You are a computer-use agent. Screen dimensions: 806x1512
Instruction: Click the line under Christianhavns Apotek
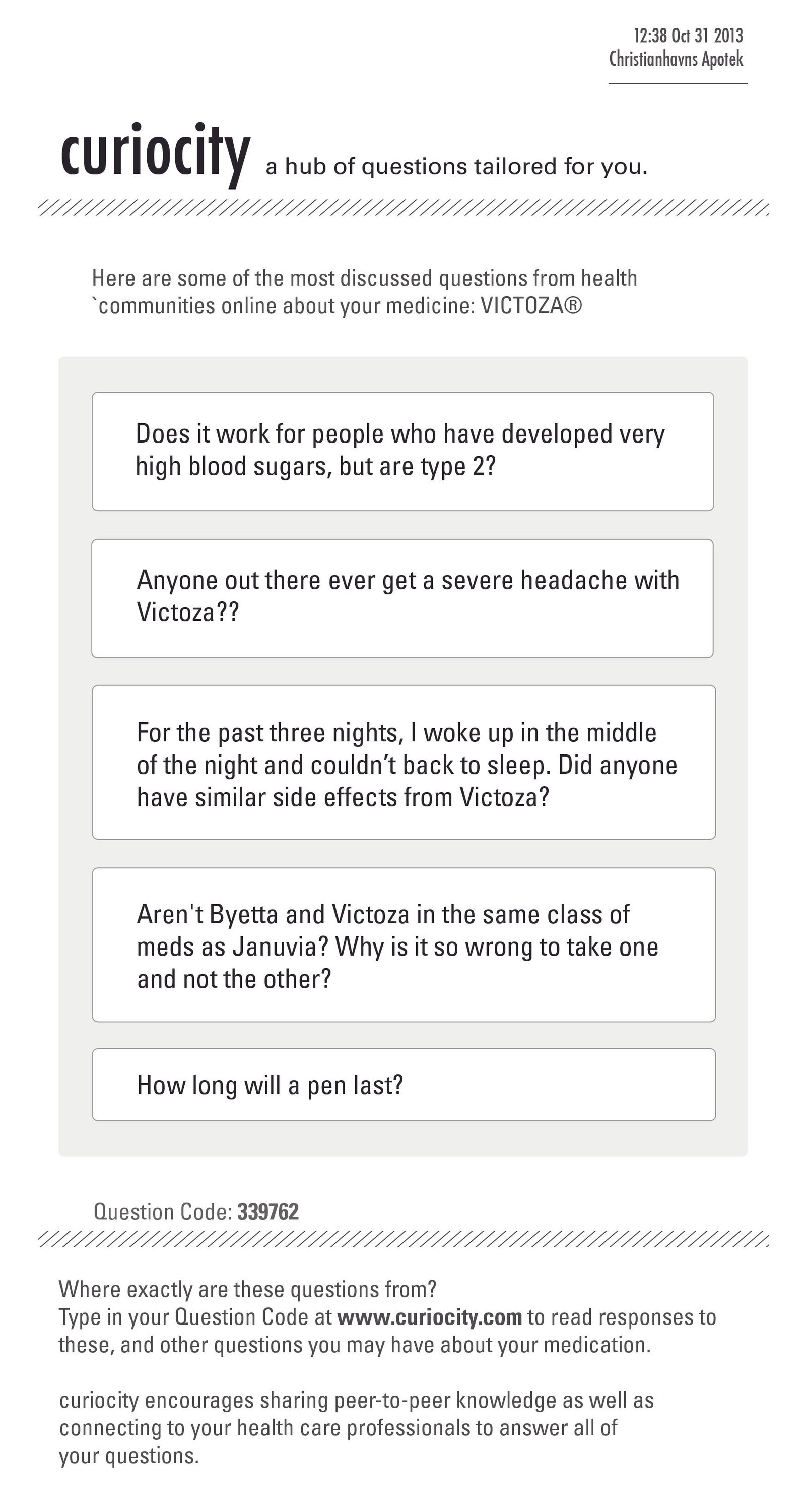tap(678, 83)
